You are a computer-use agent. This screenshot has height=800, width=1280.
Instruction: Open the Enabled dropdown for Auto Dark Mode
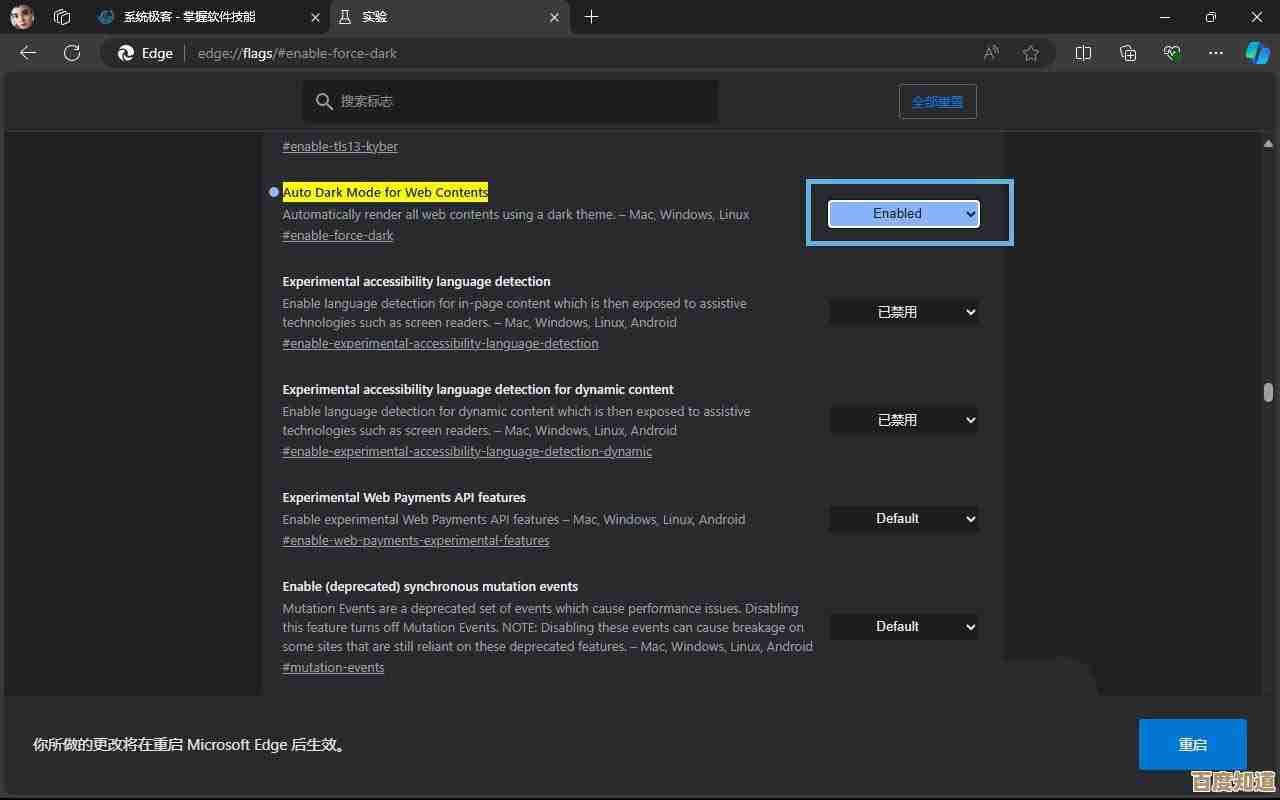[903, 213]
